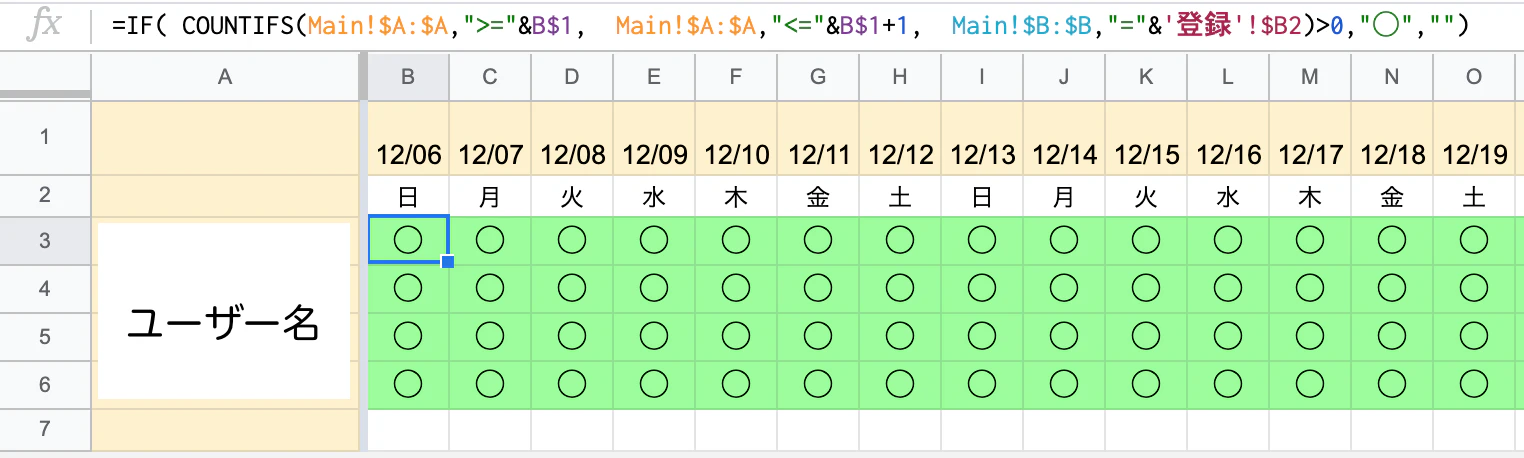Click the 水 weekday cell under 12/09
1524x458 pixels.
point(654,197)
